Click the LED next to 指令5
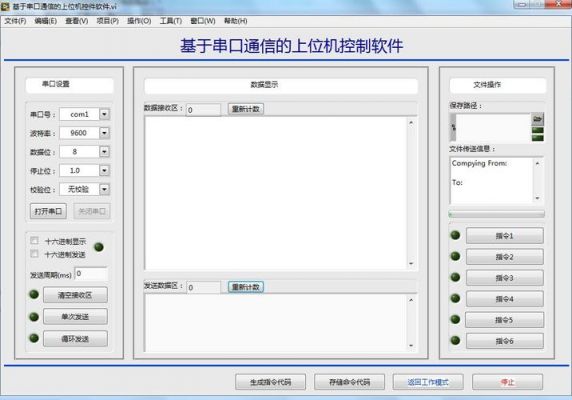The image size is (572, 400). 455,319
